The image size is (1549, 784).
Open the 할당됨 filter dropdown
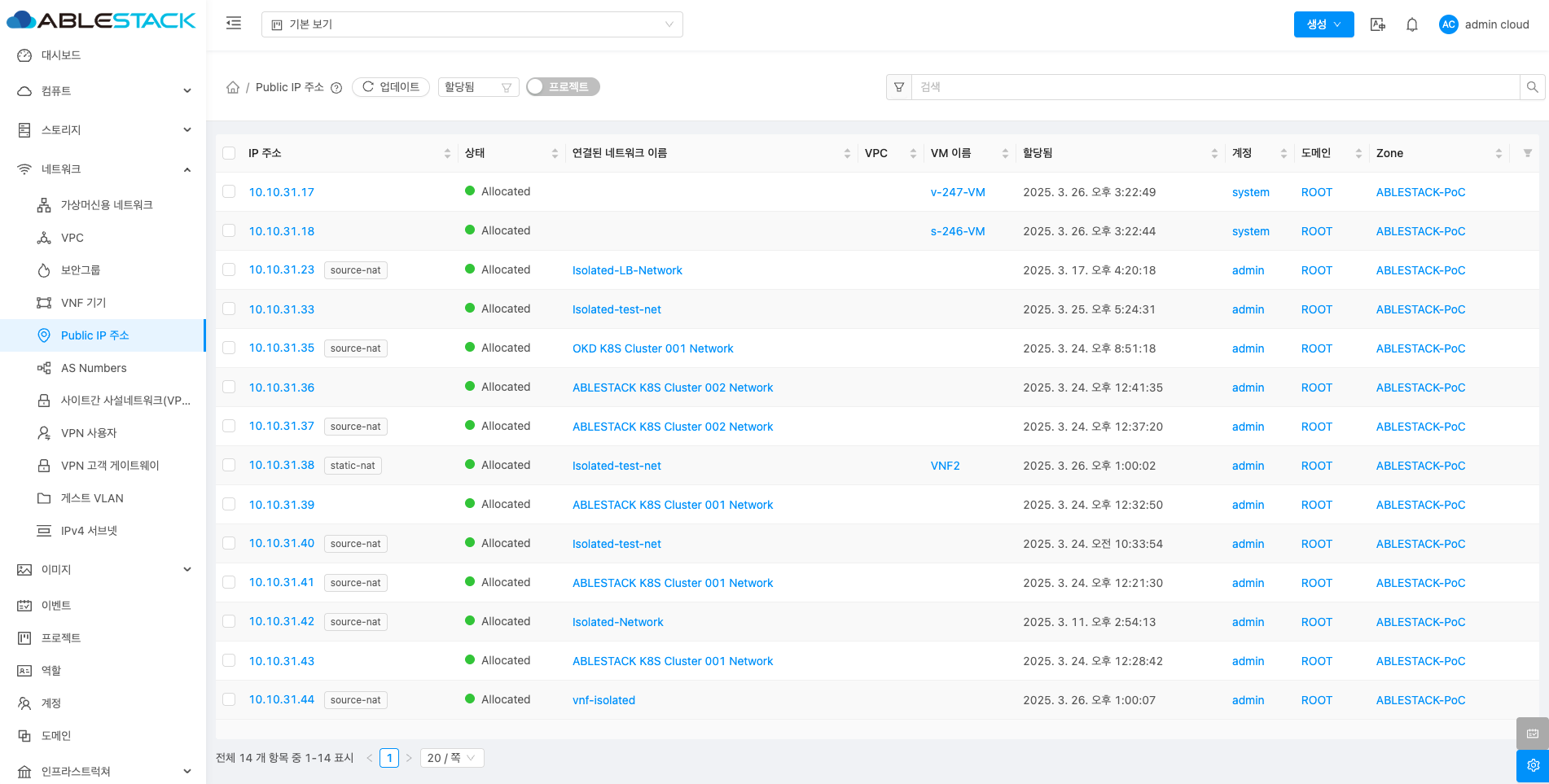tap(478, 87)
